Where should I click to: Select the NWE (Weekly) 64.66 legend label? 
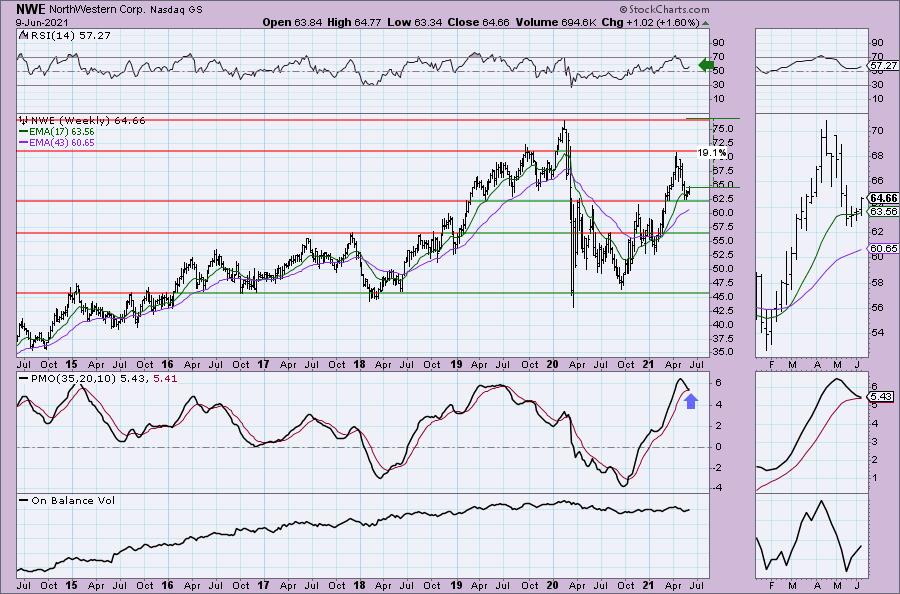point(88,121)
